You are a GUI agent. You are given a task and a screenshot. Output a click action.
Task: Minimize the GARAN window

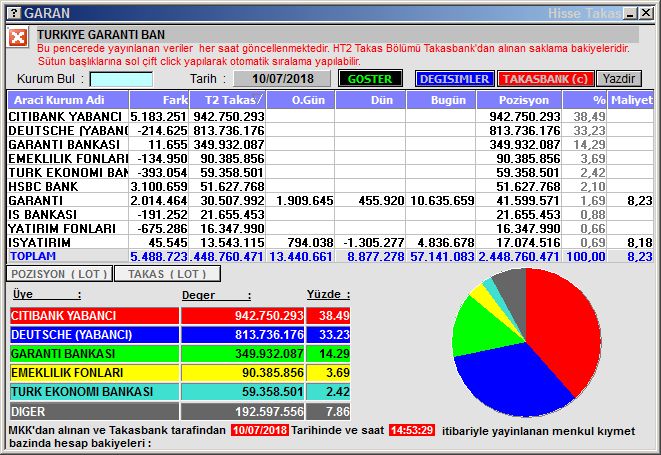[631, 13]
